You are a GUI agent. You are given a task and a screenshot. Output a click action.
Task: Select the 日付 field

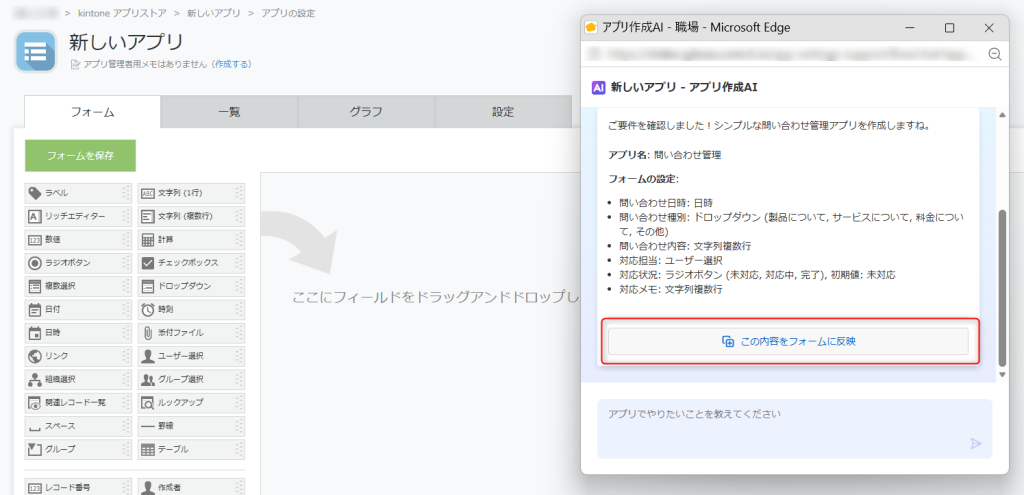pos(78,310)
